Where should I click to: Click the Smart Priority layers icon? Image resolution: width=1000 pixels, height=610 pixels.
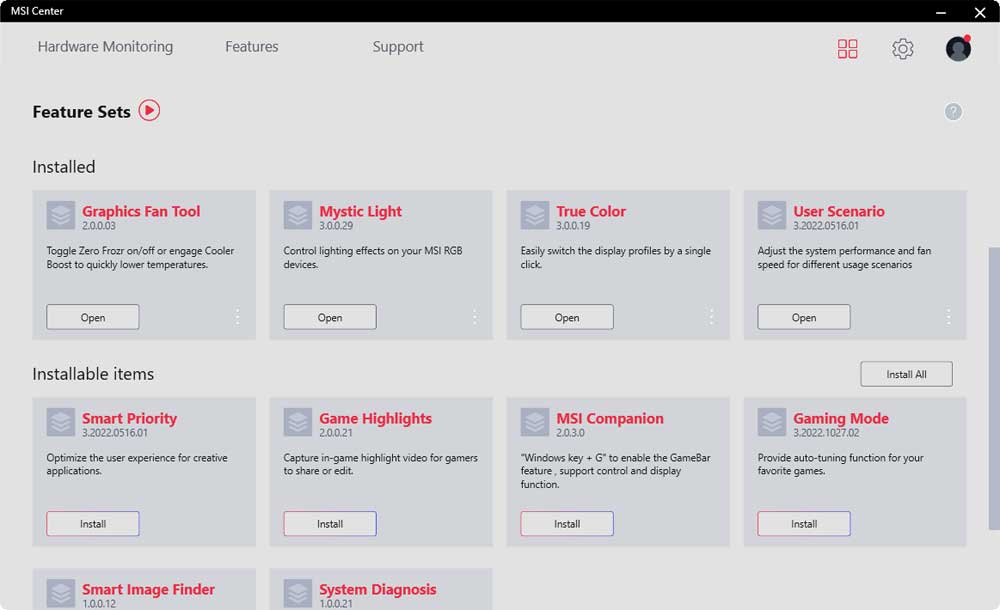(61, 422)
